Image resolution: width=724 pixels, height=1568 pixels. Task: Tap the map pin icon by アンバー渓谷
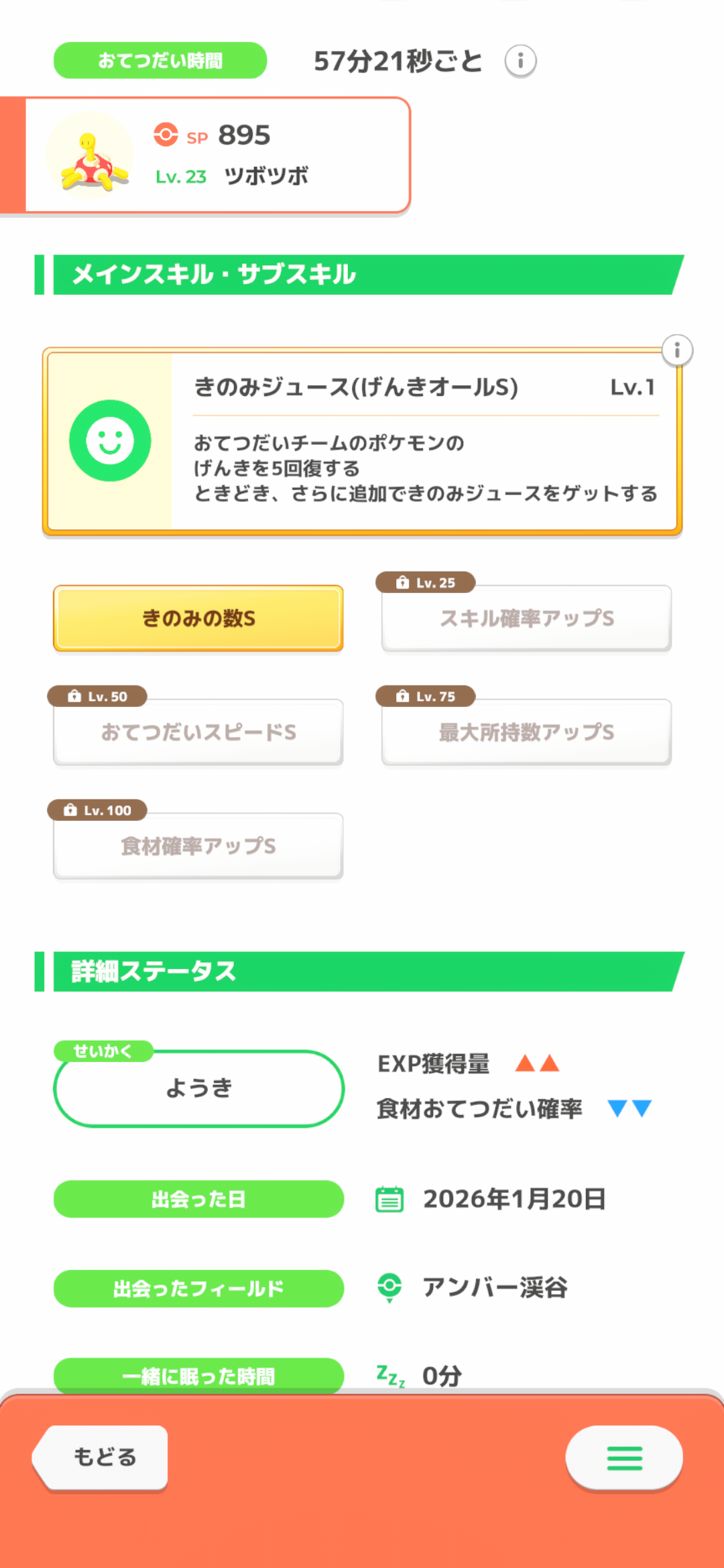point(389,1287)
